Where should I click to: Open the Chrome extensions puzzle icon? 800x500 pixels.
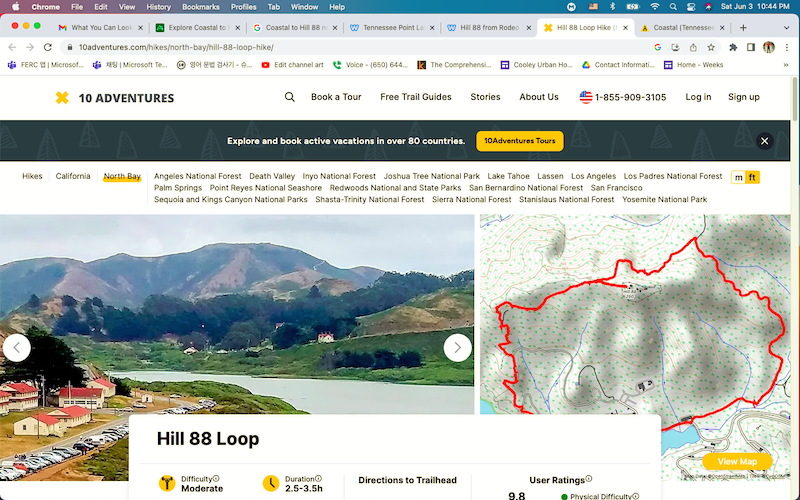coord(733,47)
